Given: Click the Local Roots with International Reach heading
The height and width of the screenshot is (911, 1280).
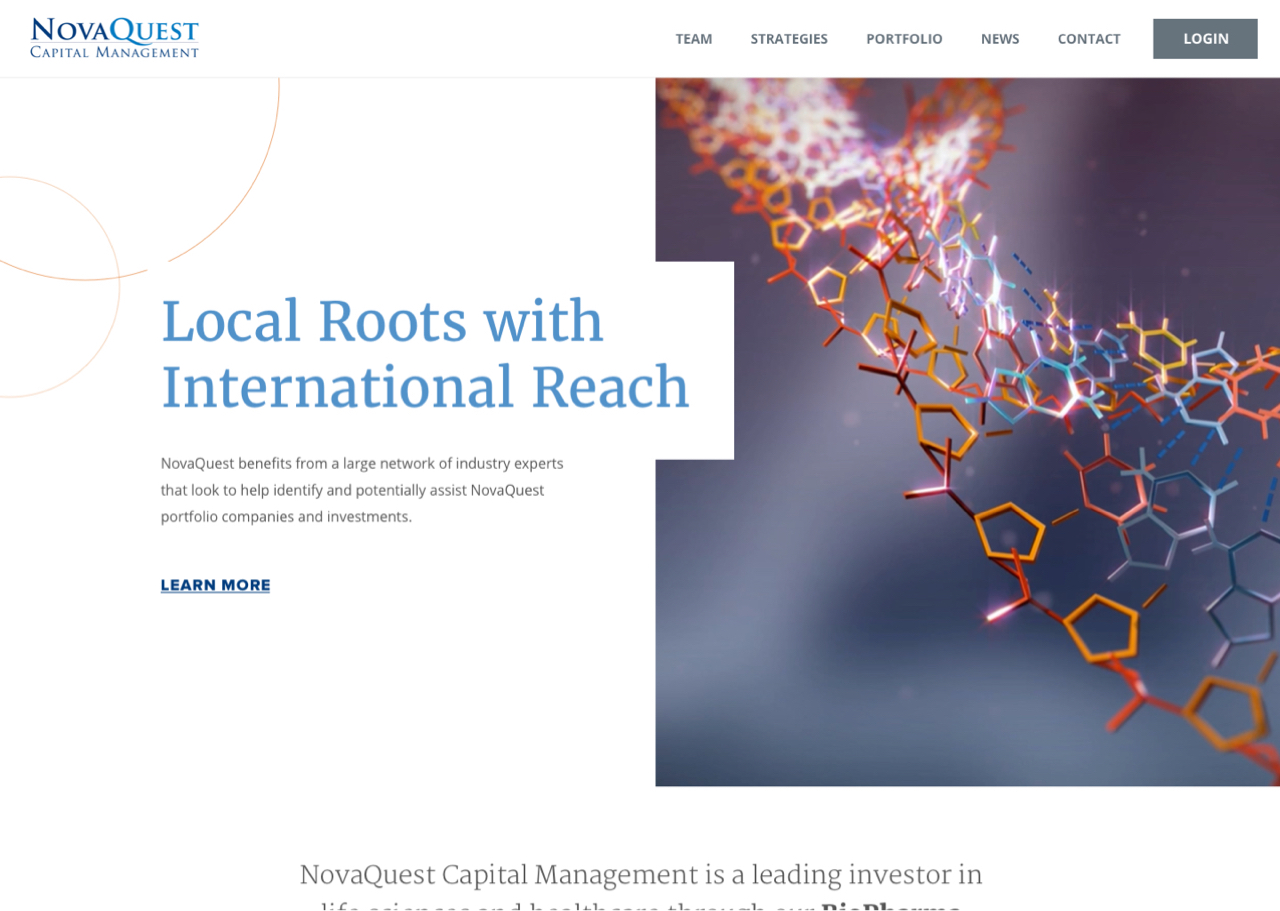Looking at the screenshot, I should pos(425,354).
